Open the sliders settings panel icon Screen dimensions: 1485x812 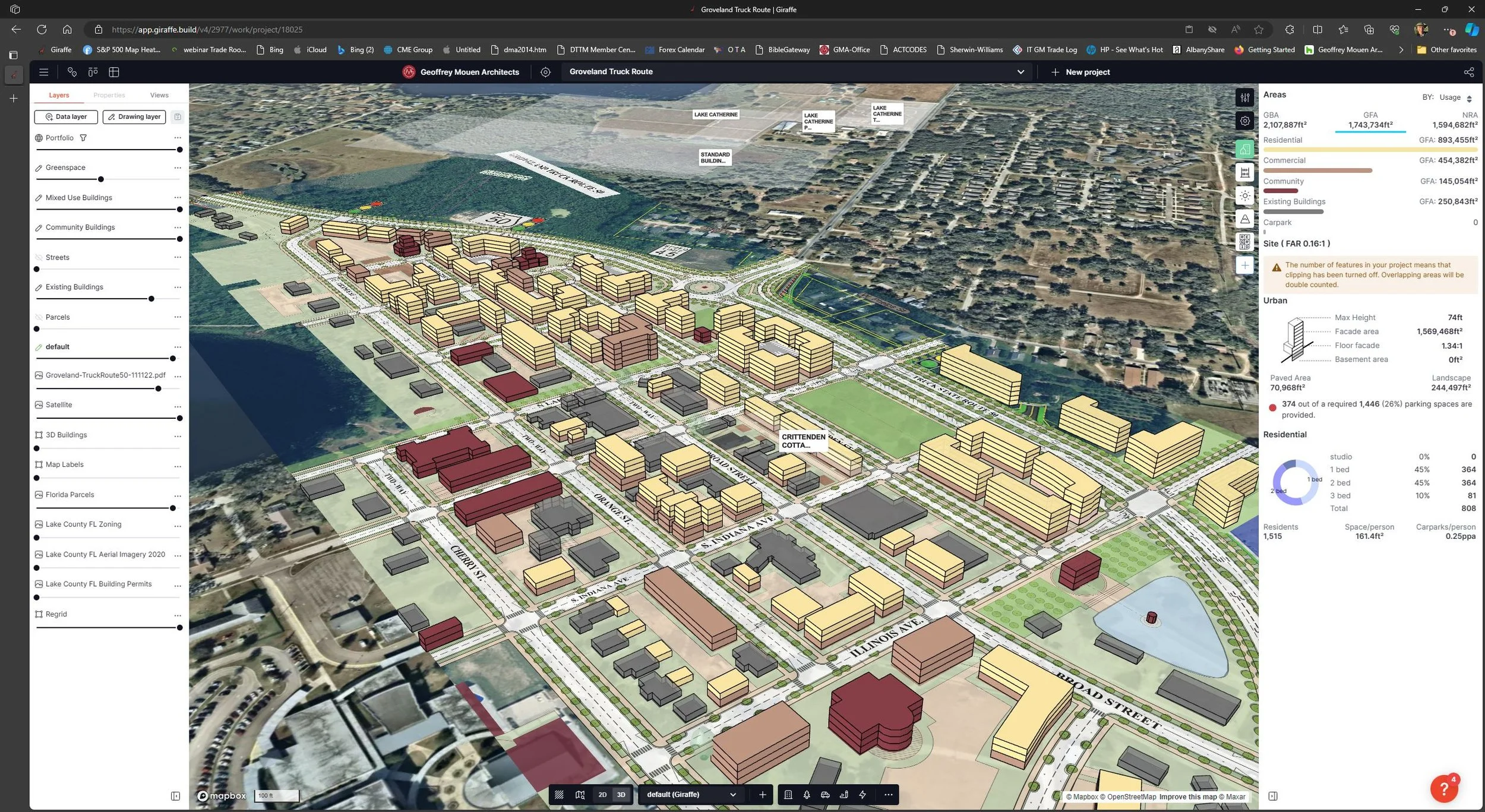click(x=1244, y=97)
